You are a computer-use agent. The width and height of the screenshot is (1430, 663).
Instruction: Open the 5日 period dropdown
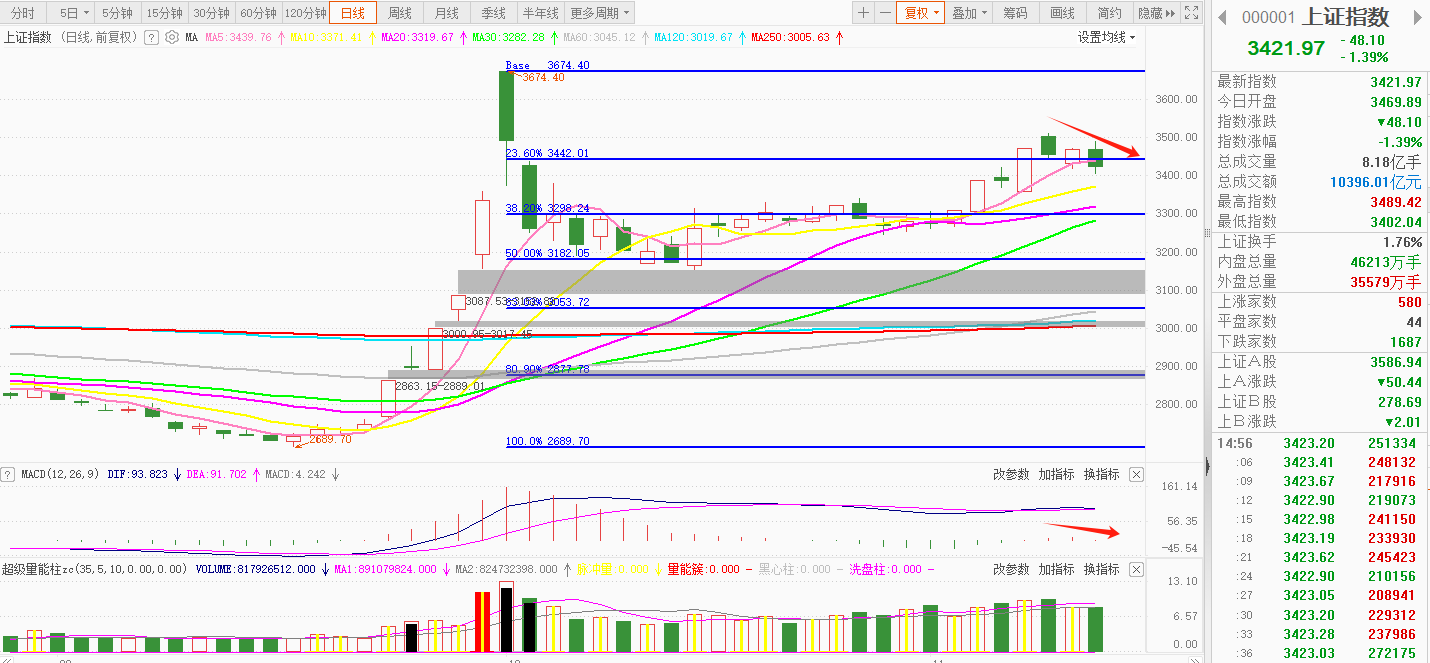tap(72, 13)
